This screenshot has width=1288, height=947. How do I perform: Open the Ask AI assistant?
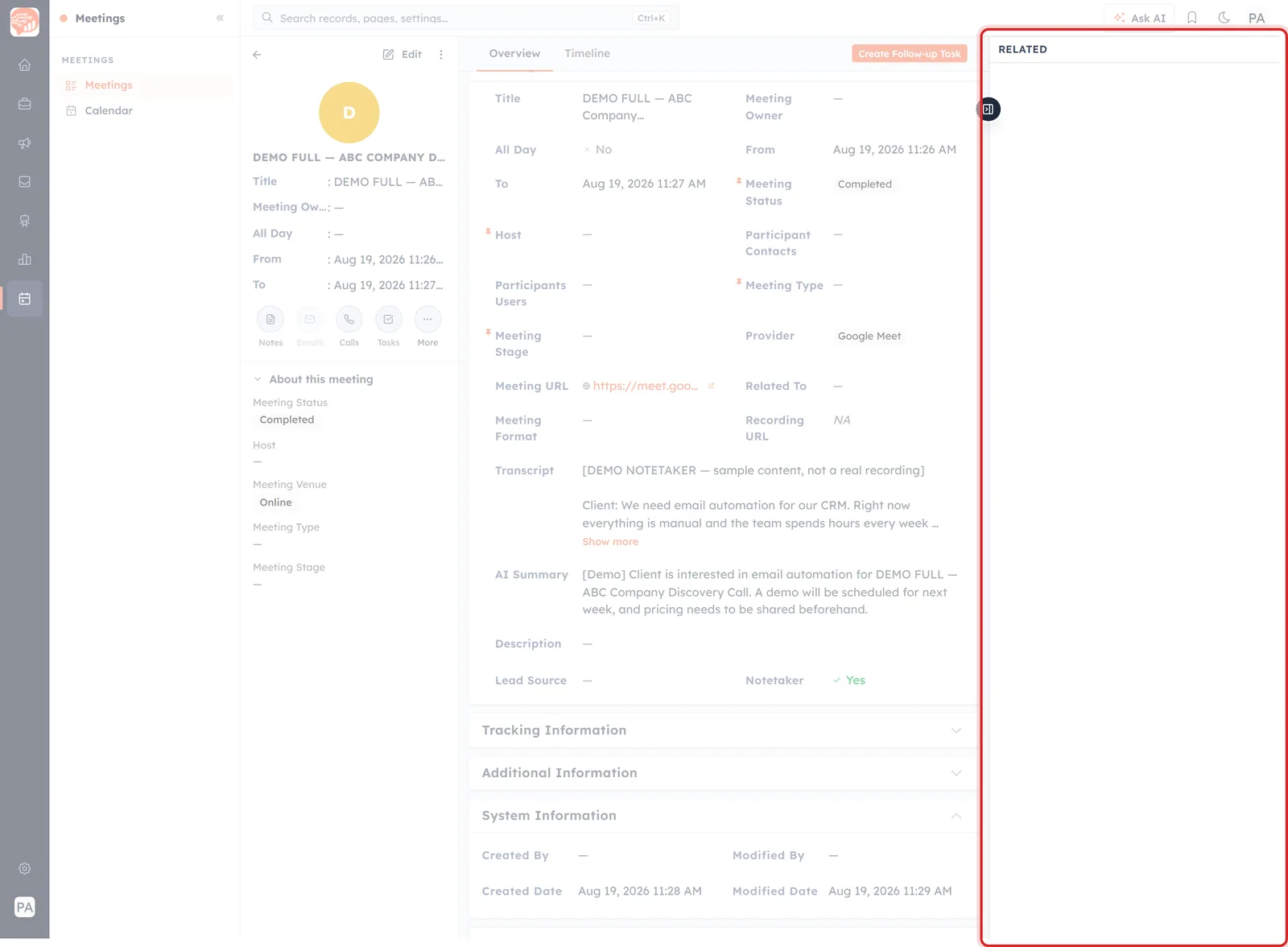point(1139,18)
